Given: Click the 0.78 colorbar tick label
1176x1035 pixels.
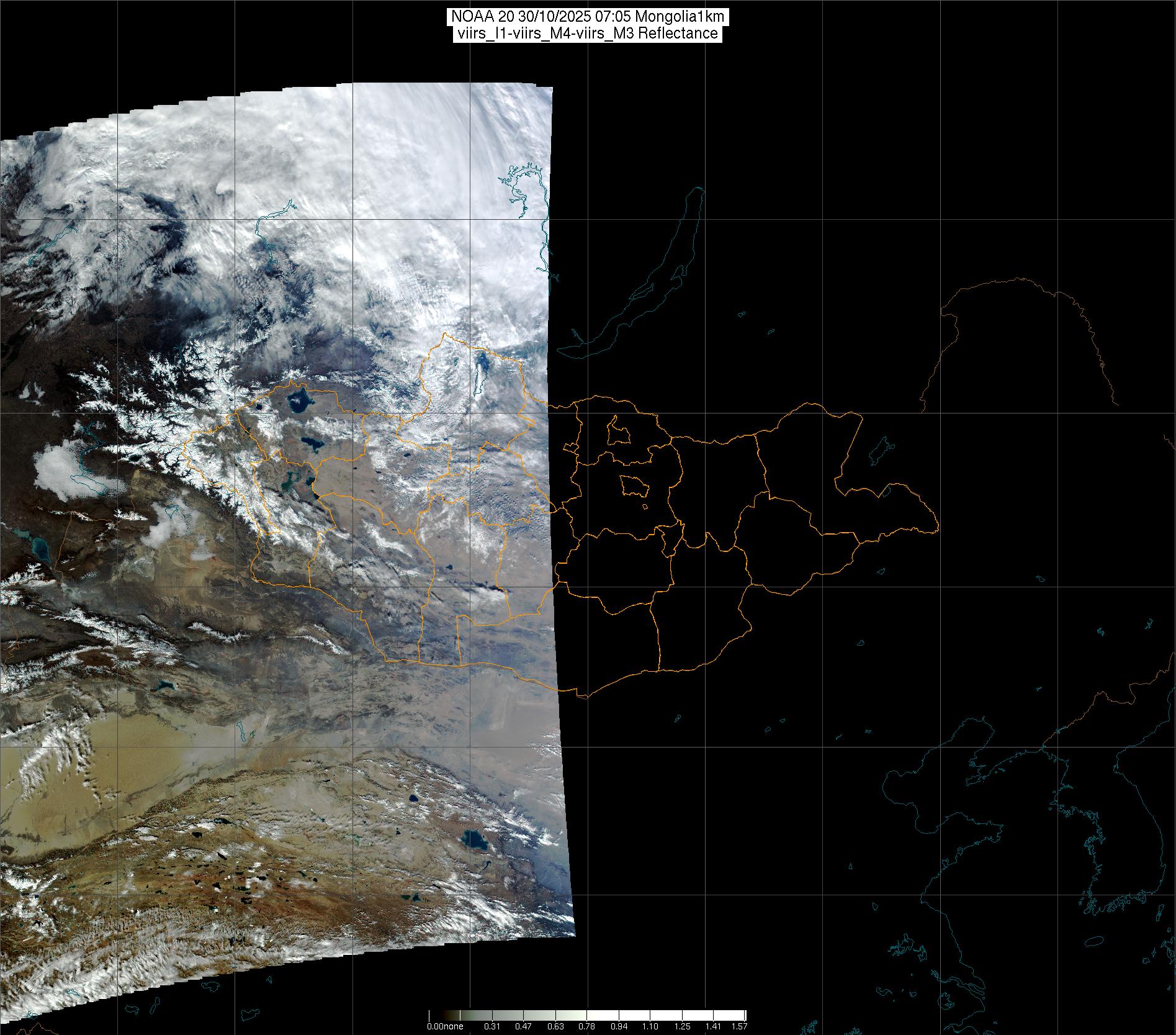Looking at the screenshot, I should point(587,1026).
